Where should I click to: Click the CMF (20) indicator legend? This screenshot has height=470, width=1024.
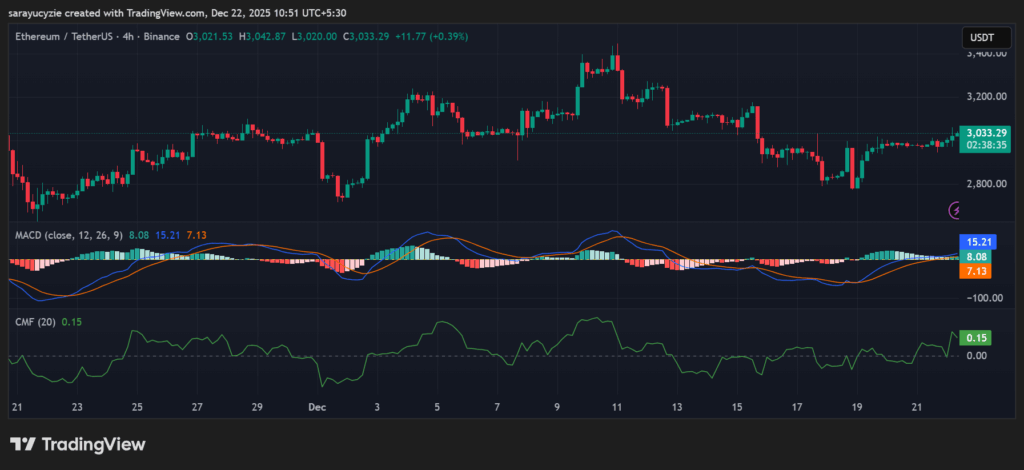coord(35,321)
